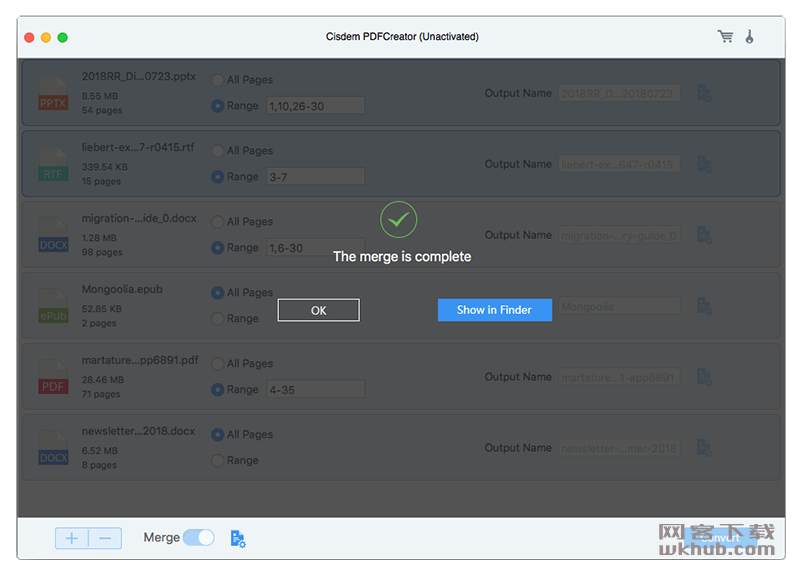Image resolution: width=800 pixels, height=575 pixels.
Task: Click output name field migration-...ry-guide_0
Action: pos(619,235)
